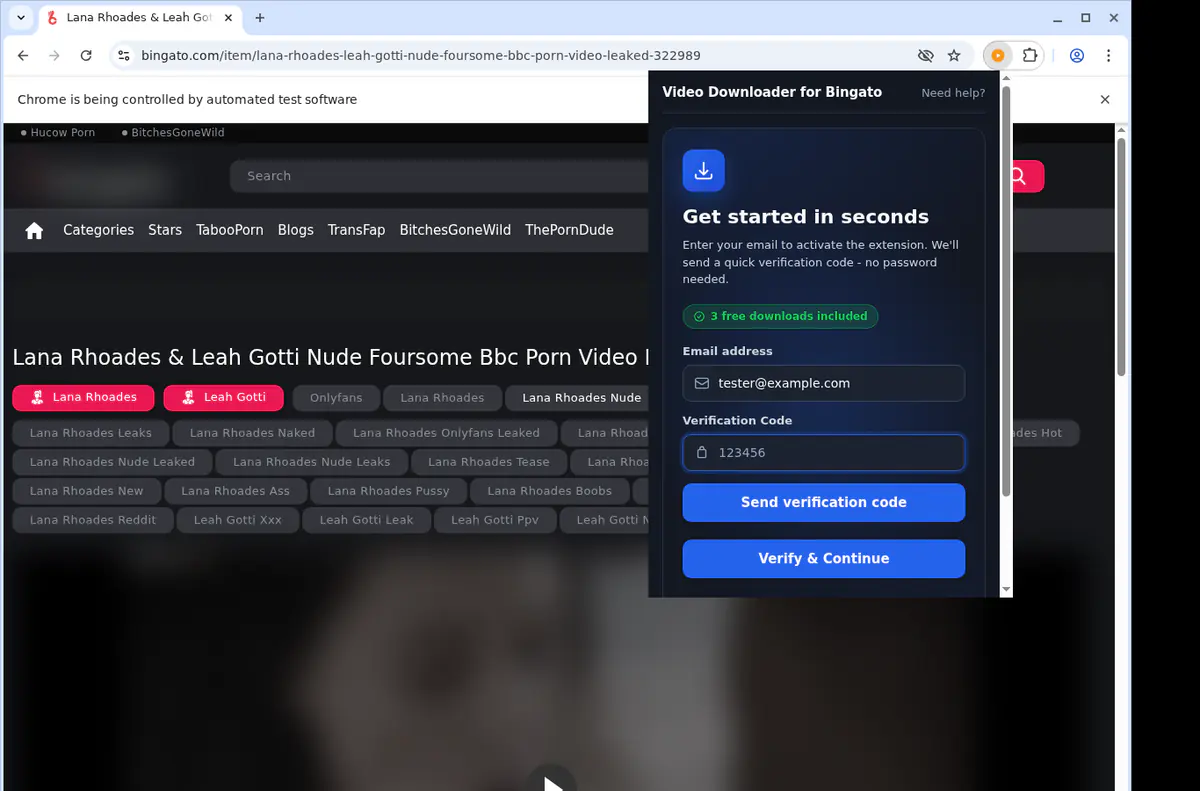Screen dimensions: 1200x791
Task: Bookmark this page with the star icon
Action: [x=954, y=56]
